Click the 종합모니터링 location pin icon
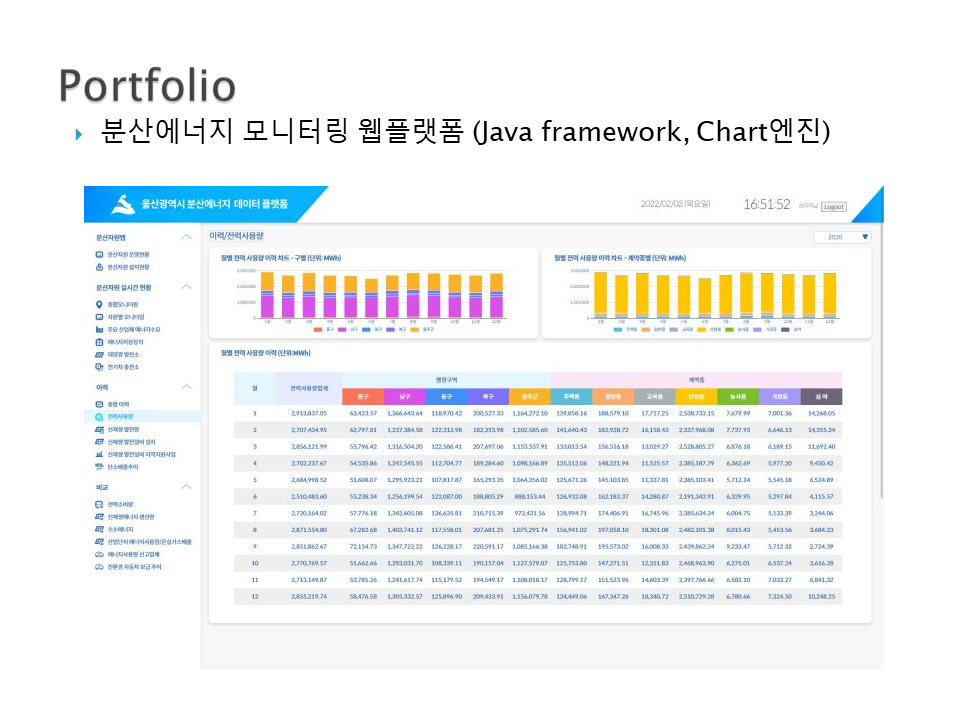 [99, 304]
